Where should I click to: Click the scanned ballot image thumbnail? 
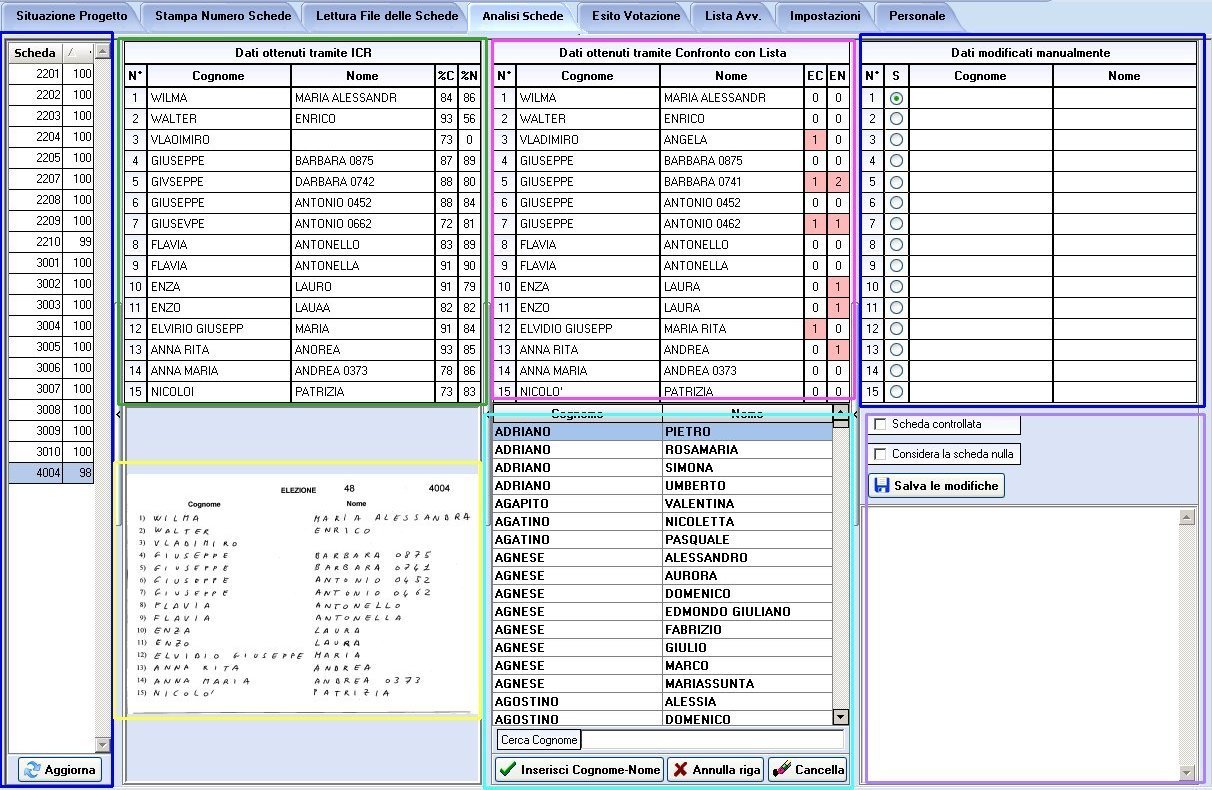298,590
